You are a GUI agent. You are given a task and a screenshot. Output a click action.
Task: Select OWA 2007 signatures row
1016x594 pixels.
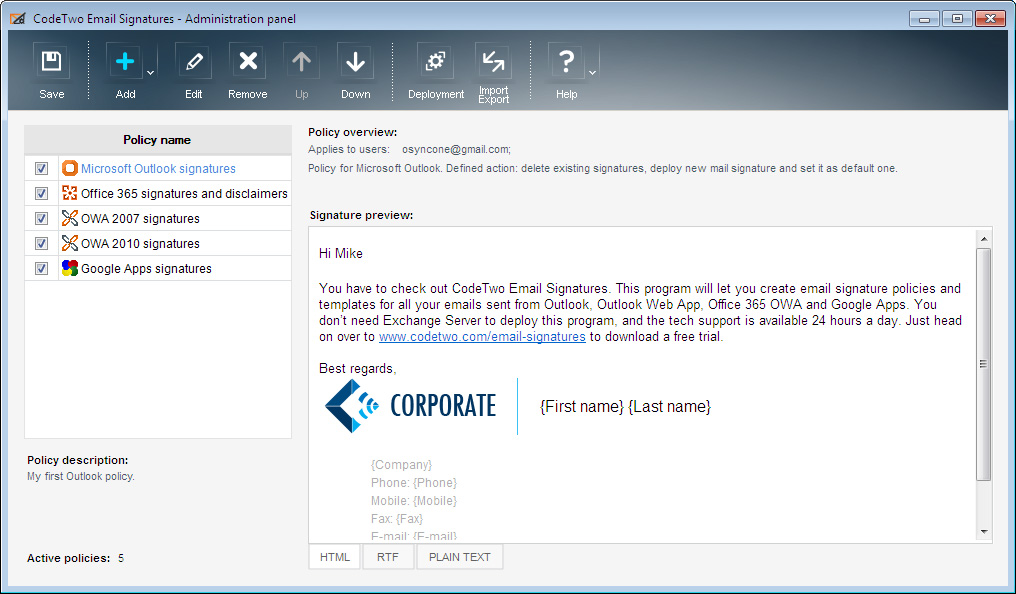pos(158,218)
